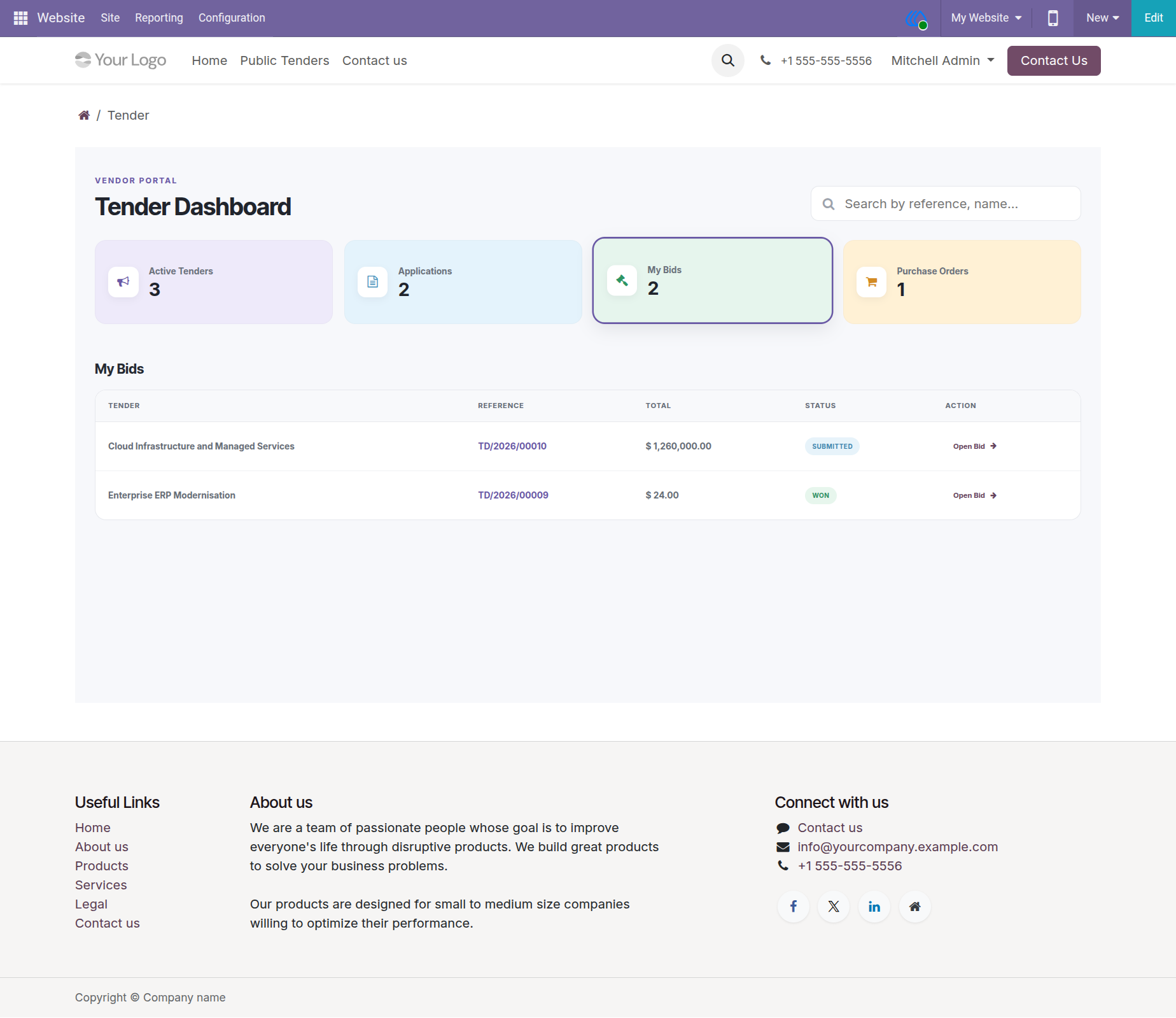Open reference TD/2026/00009
Viewport: 1176px width, 1018px height.
pos(513,495)
